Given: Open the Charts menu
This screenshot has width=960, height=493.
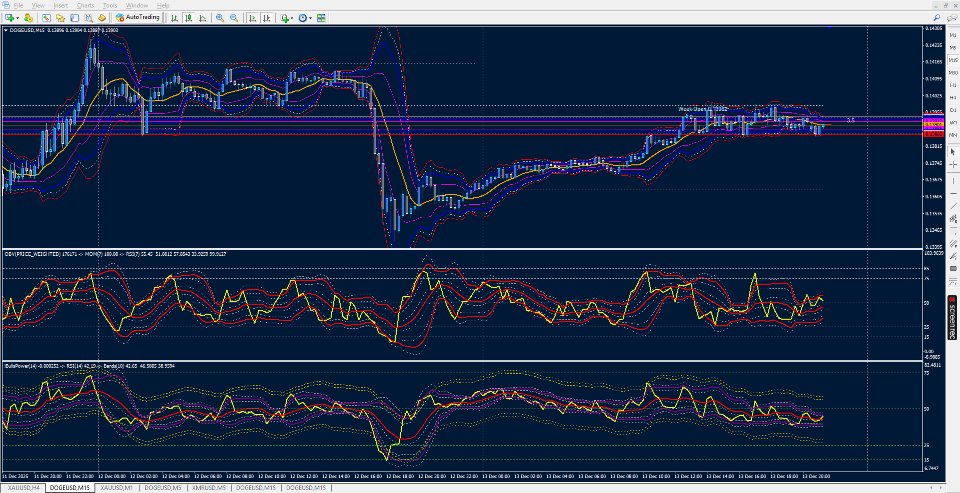Looking at the screenshot, I should 86,5.
